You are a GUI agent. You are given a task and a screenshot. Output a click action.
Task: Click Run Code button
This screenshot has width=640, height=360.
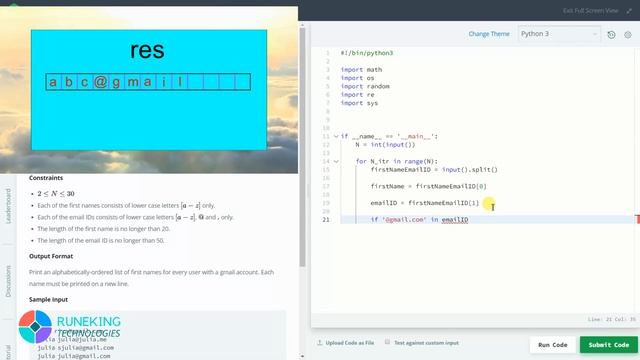[x=553, y=345]
